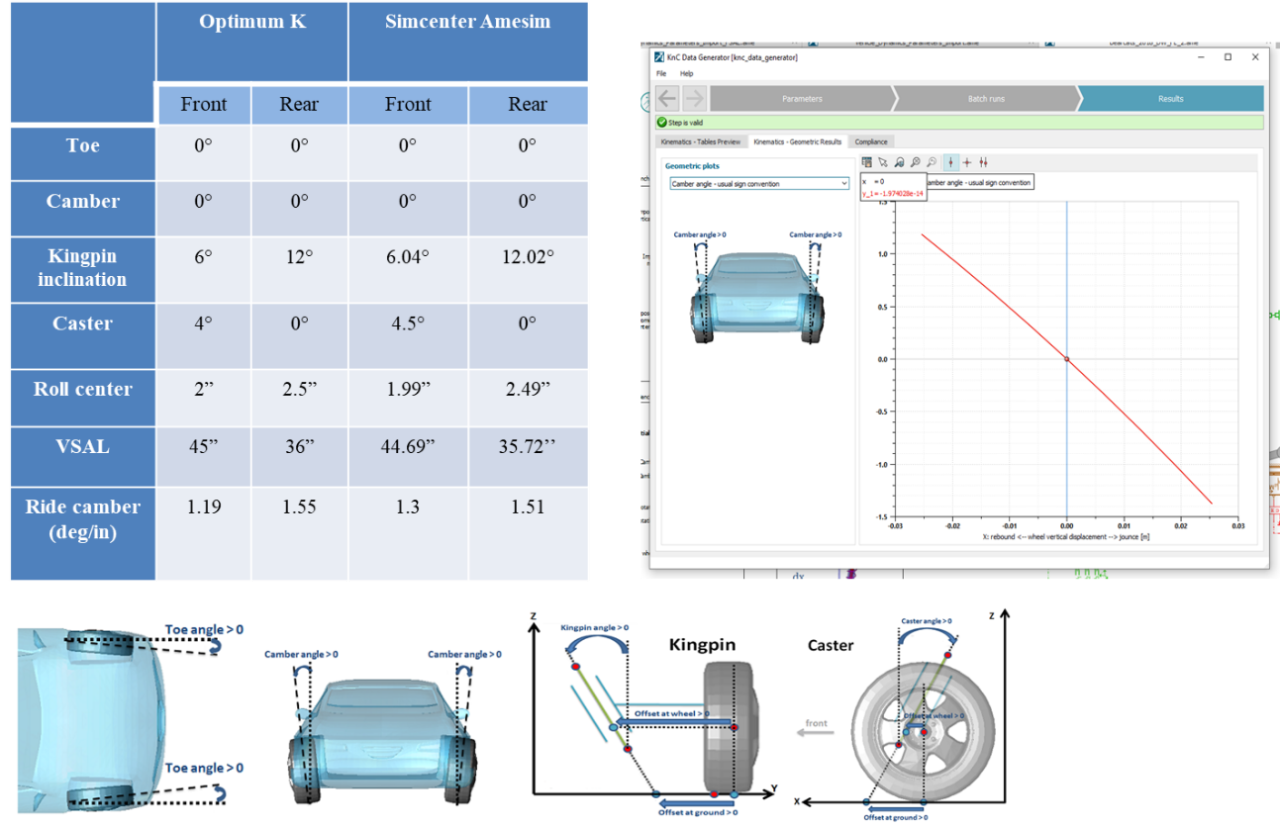The height and width of the screenshot is (827, 1280).
Task: Click the Front header under Optimum K
Action: click(204, 104)
